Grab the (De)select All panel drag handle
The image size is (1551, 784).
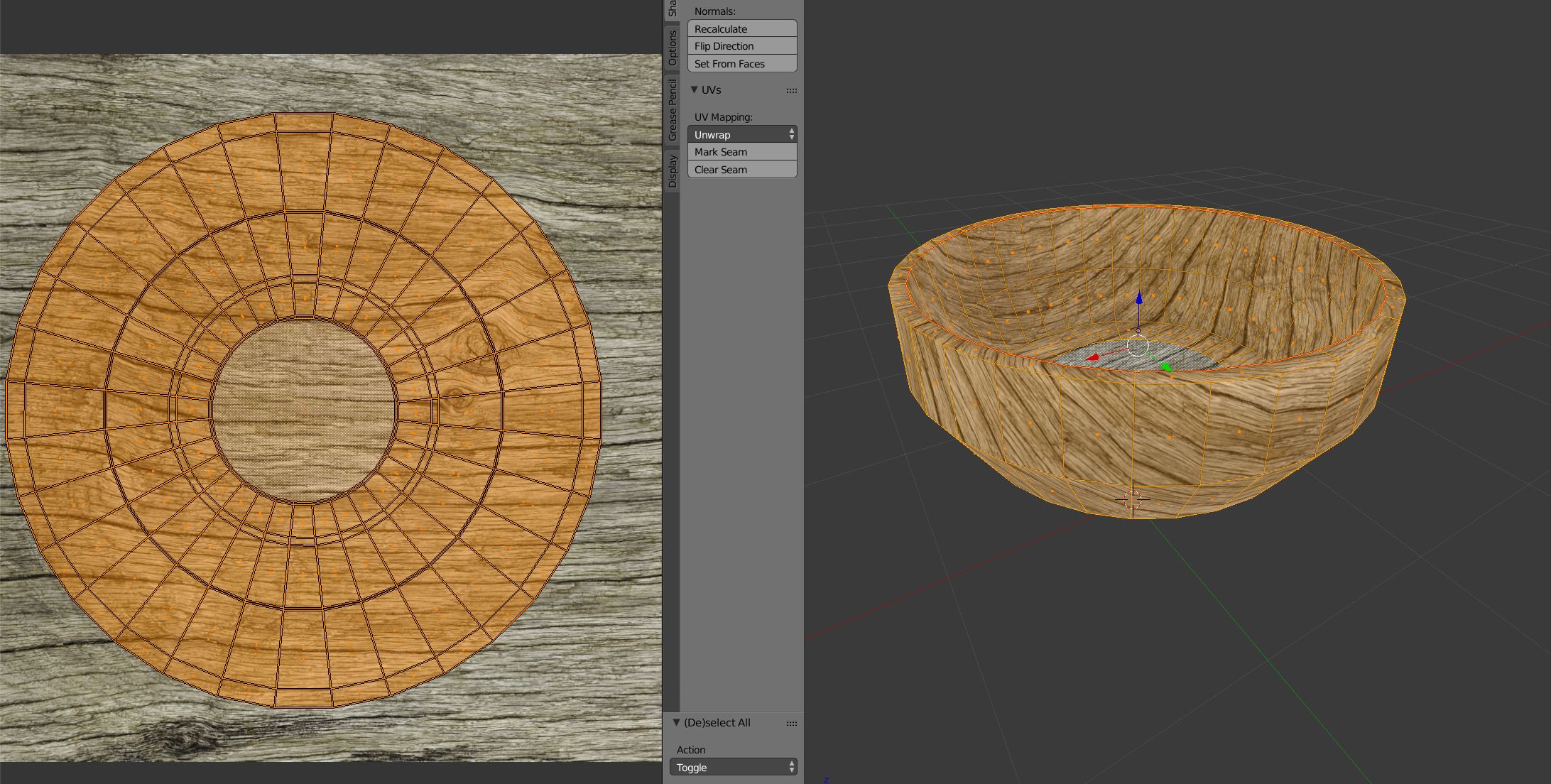click(x=791, y=724)
